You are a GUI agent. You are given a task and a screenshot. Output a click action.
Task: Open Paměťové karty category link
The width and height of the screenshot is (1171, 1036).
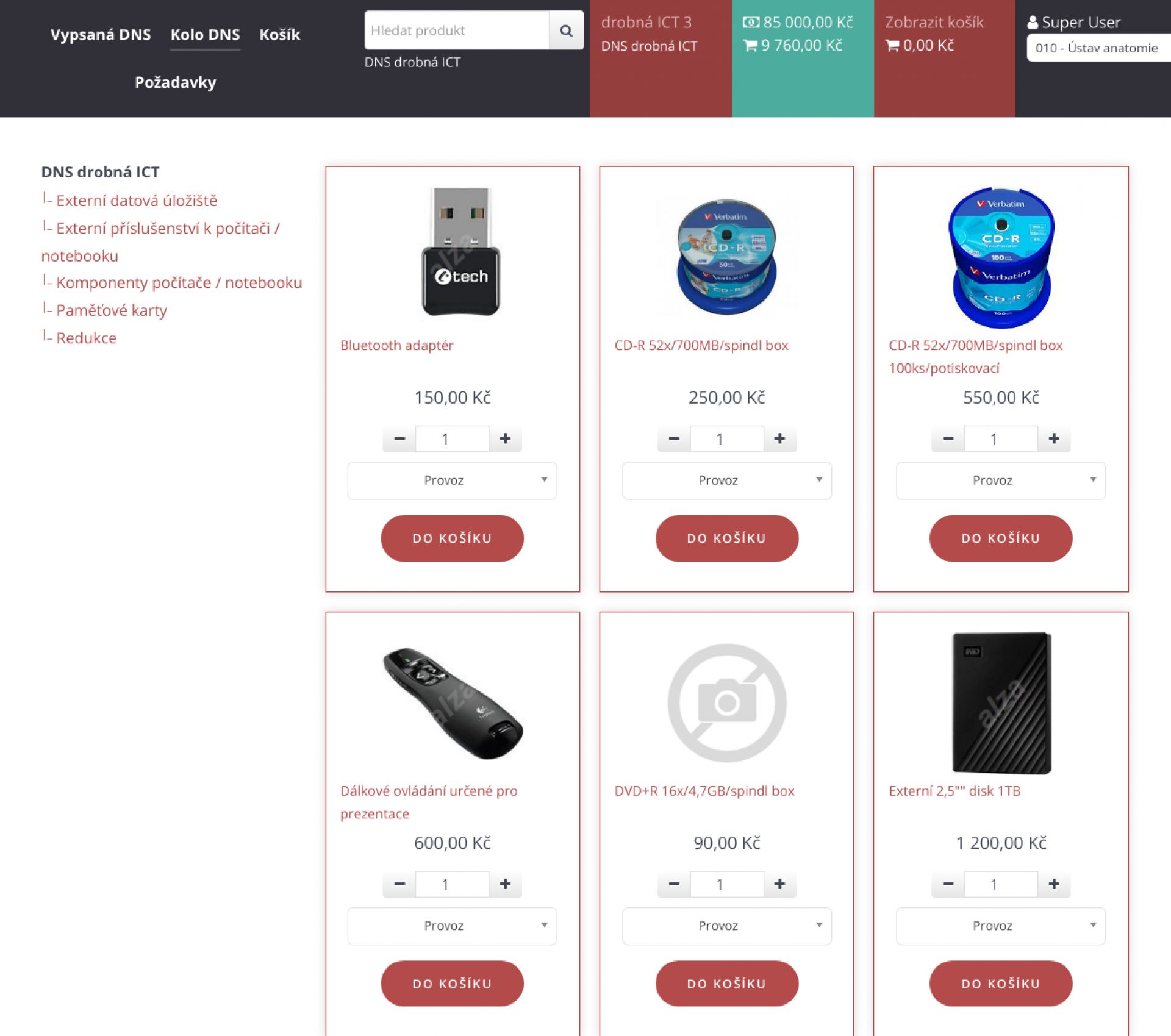pos(112,310)
